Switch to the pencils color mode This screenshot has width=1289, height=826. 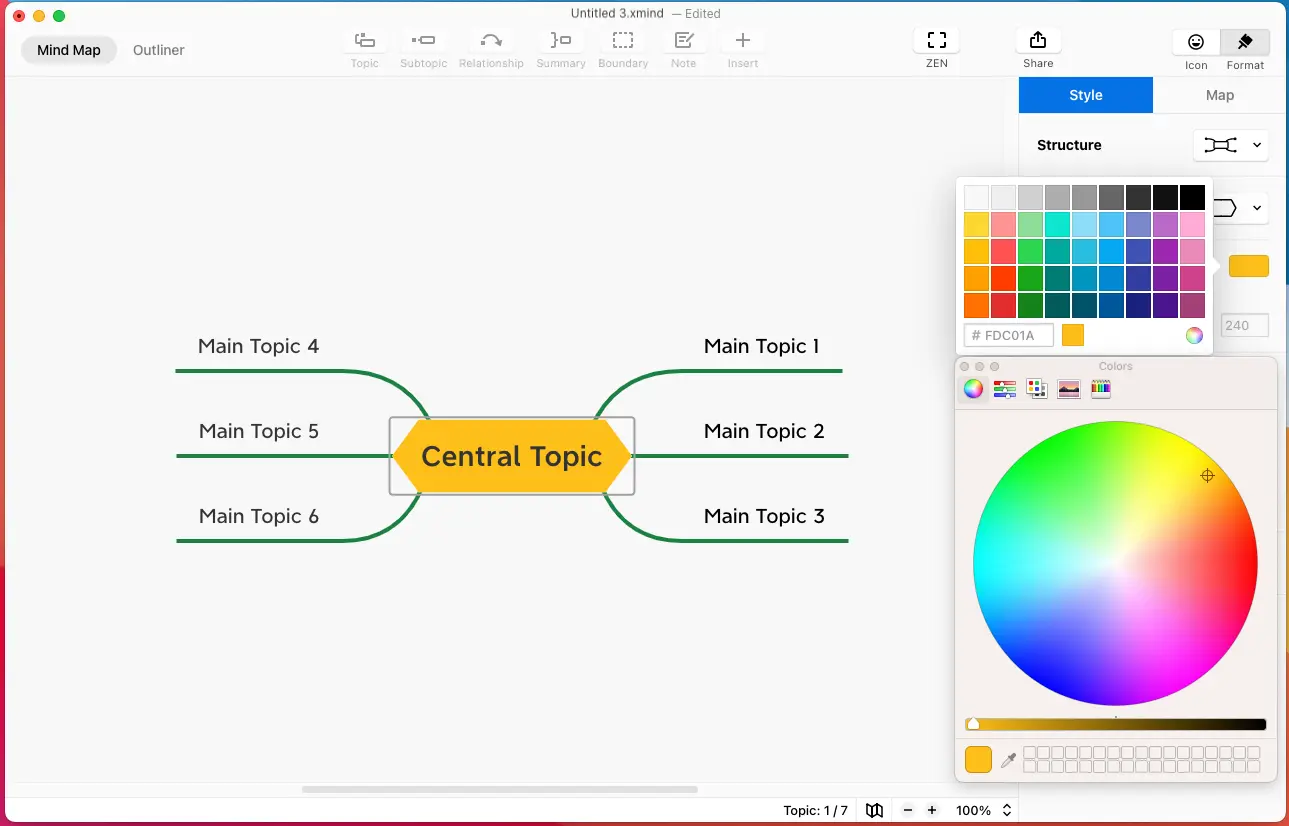click(x=1100, y=389)
